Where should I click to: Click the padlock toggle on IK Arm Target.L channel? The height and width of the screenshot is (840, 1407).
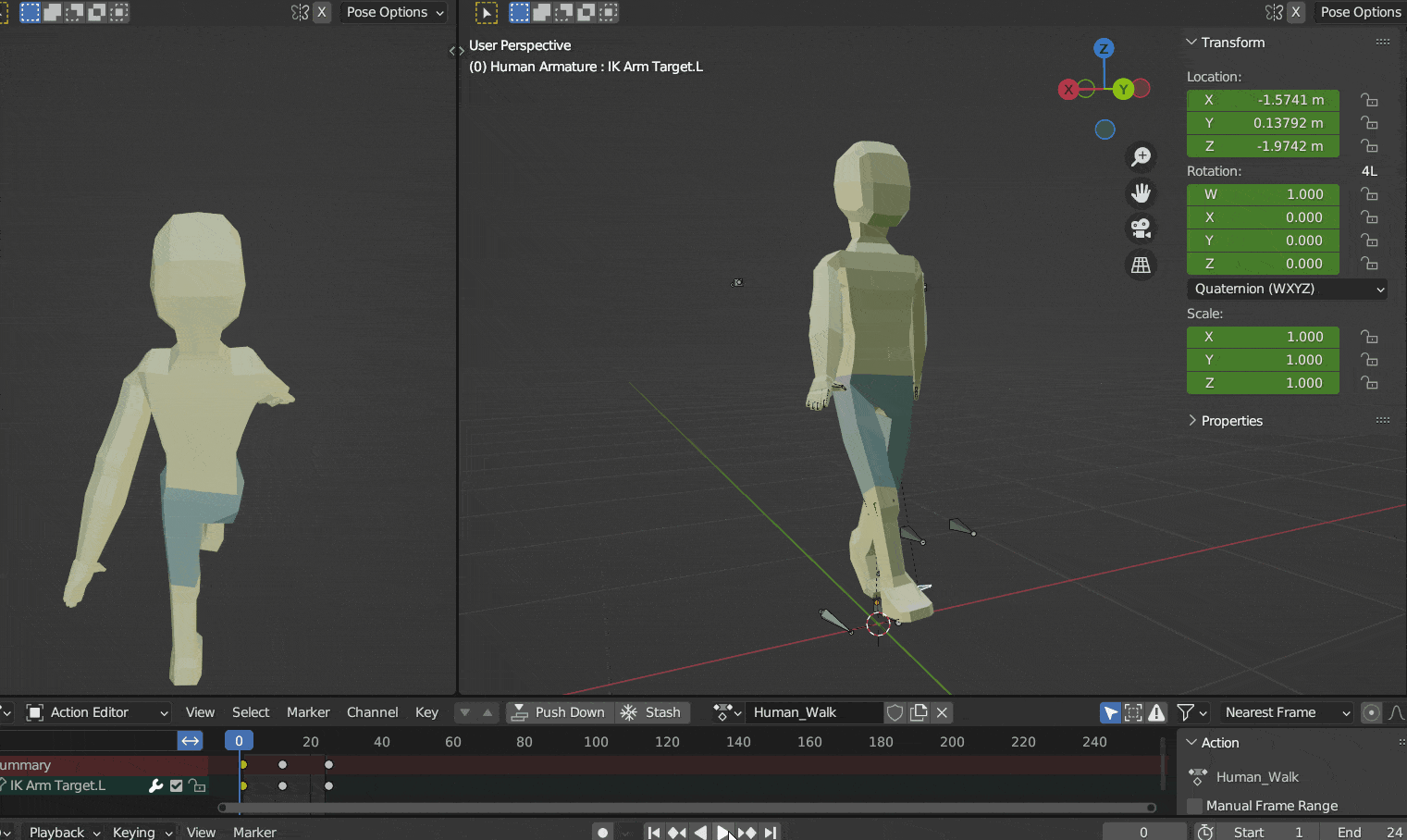(197, 785)
